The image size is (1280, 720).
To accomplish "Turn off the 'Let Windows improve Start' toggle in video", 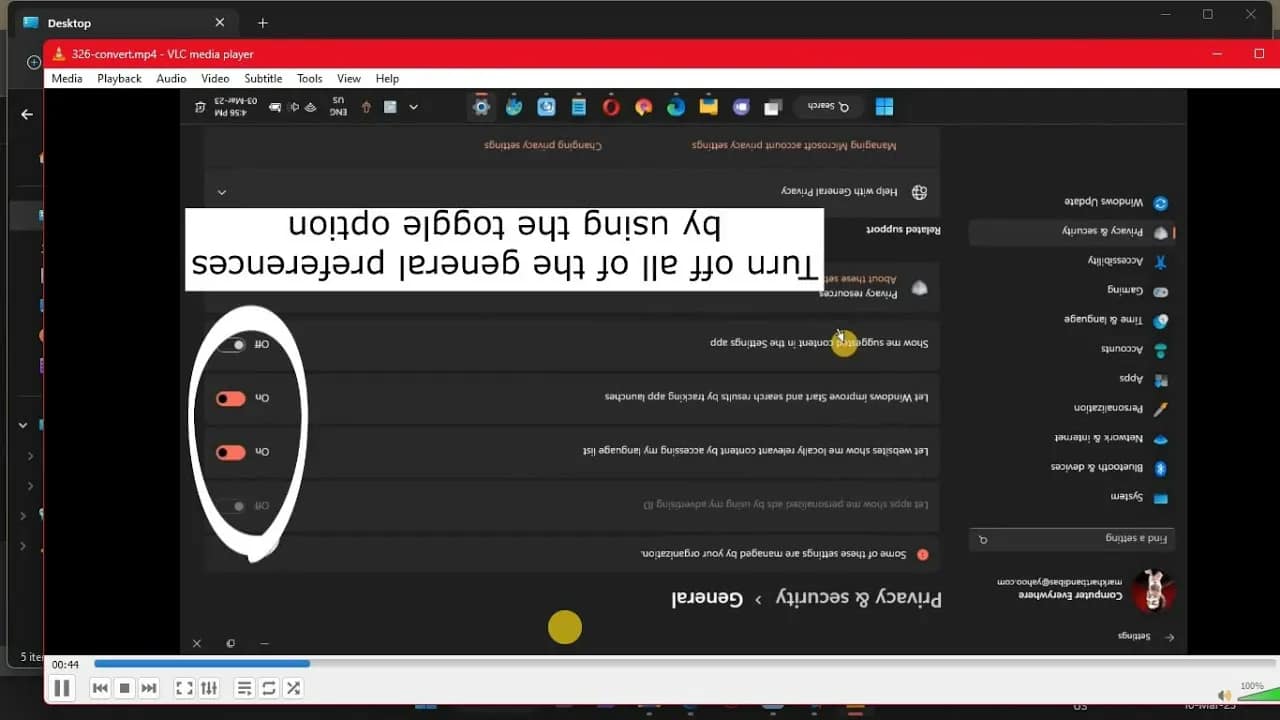I will click(230, 397).
